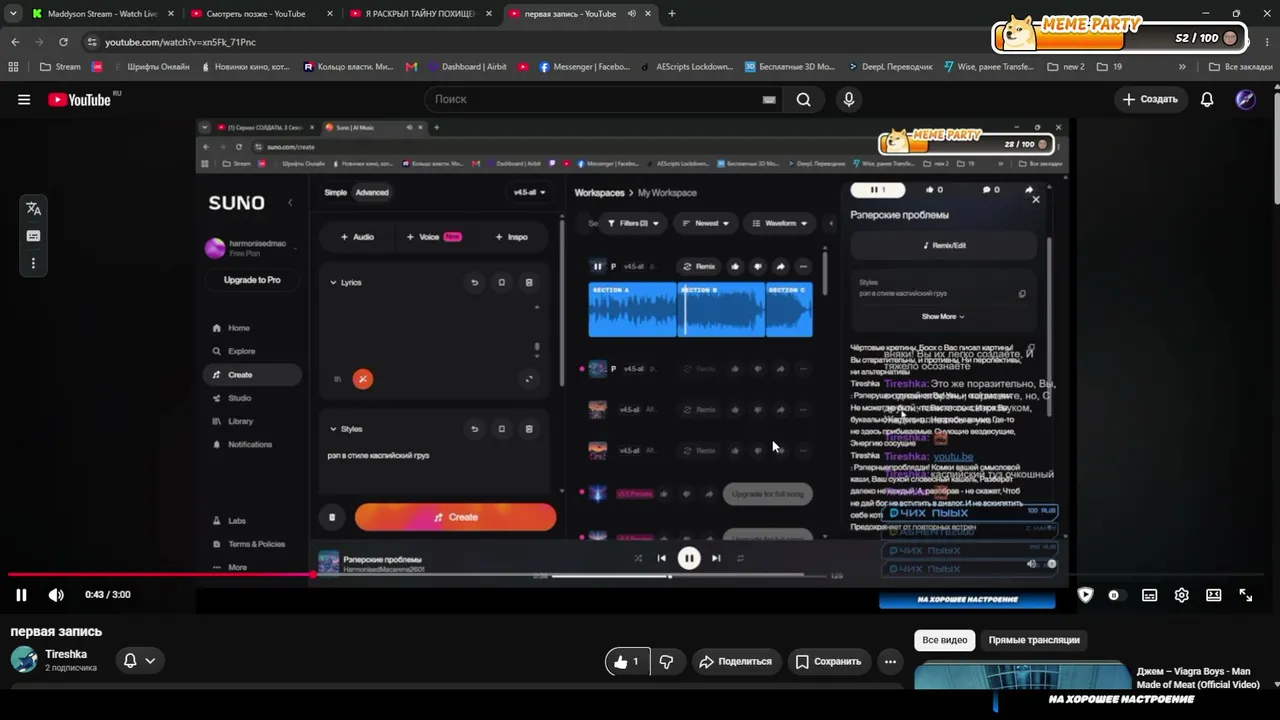This screenshot has height=720, width=1280.
Task: Open a new browser tab
Action: click(x=672, y=14)
